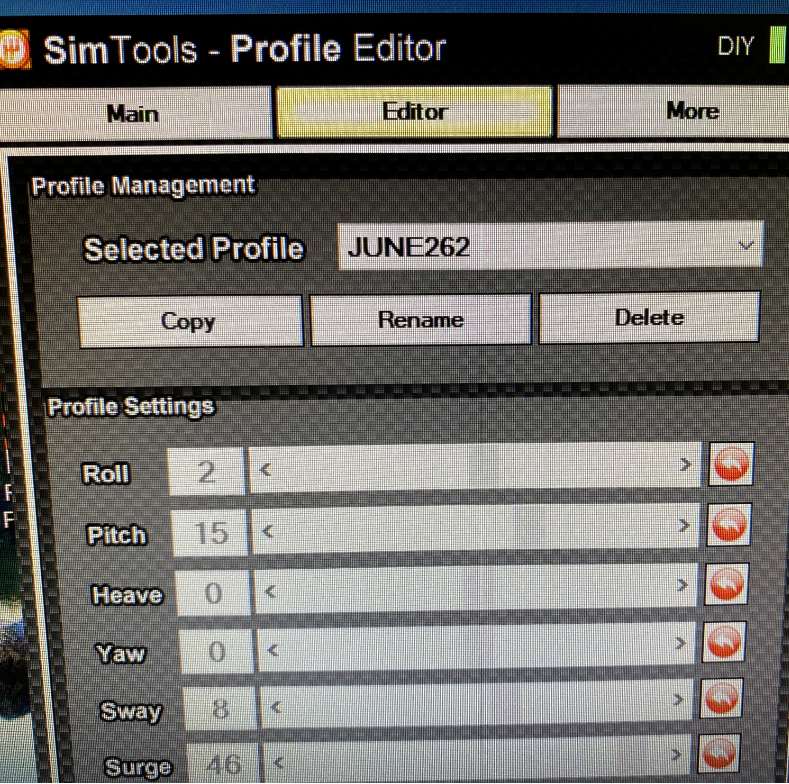Click the Pitch value field showing 15
The width and height of the screenshot is (789, 784).
(x=210, y=533)
